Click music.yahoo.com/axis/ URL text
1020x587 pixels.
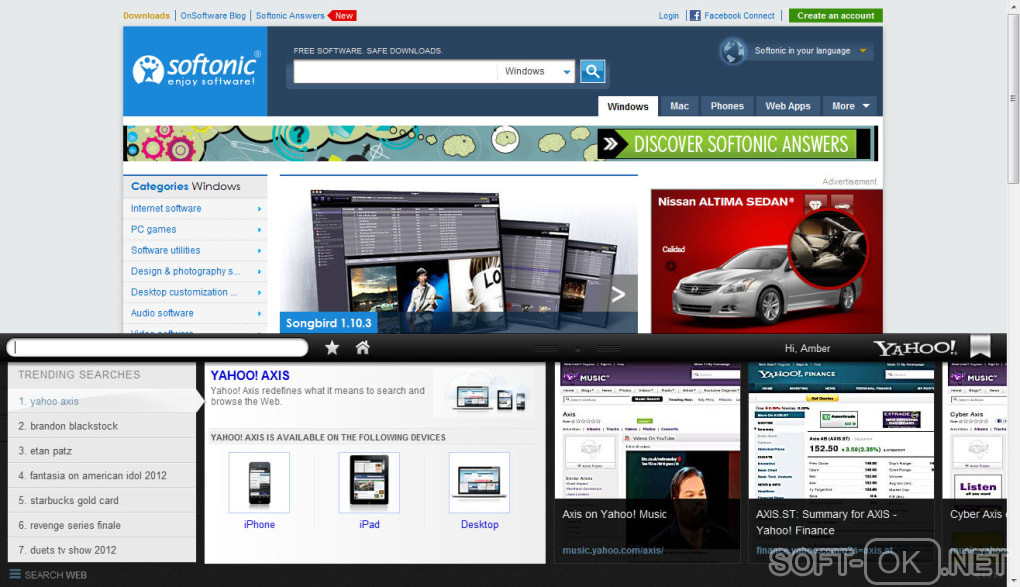point(613,551)
